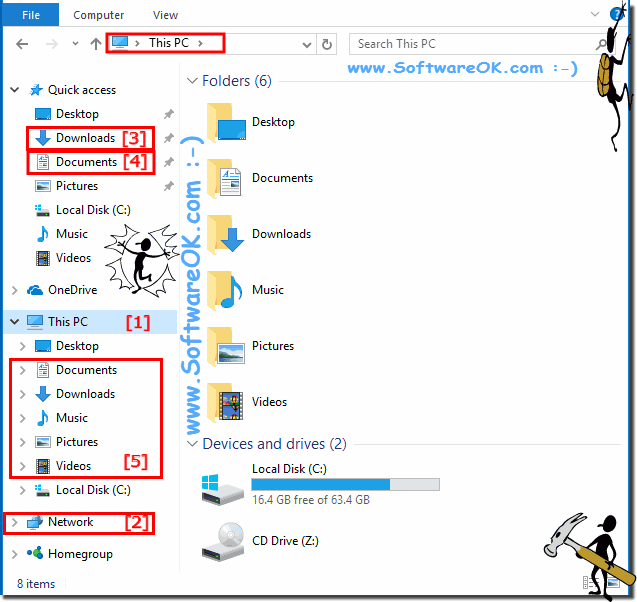
Task: Open the File ribbon tab
Action: (31, 15)
